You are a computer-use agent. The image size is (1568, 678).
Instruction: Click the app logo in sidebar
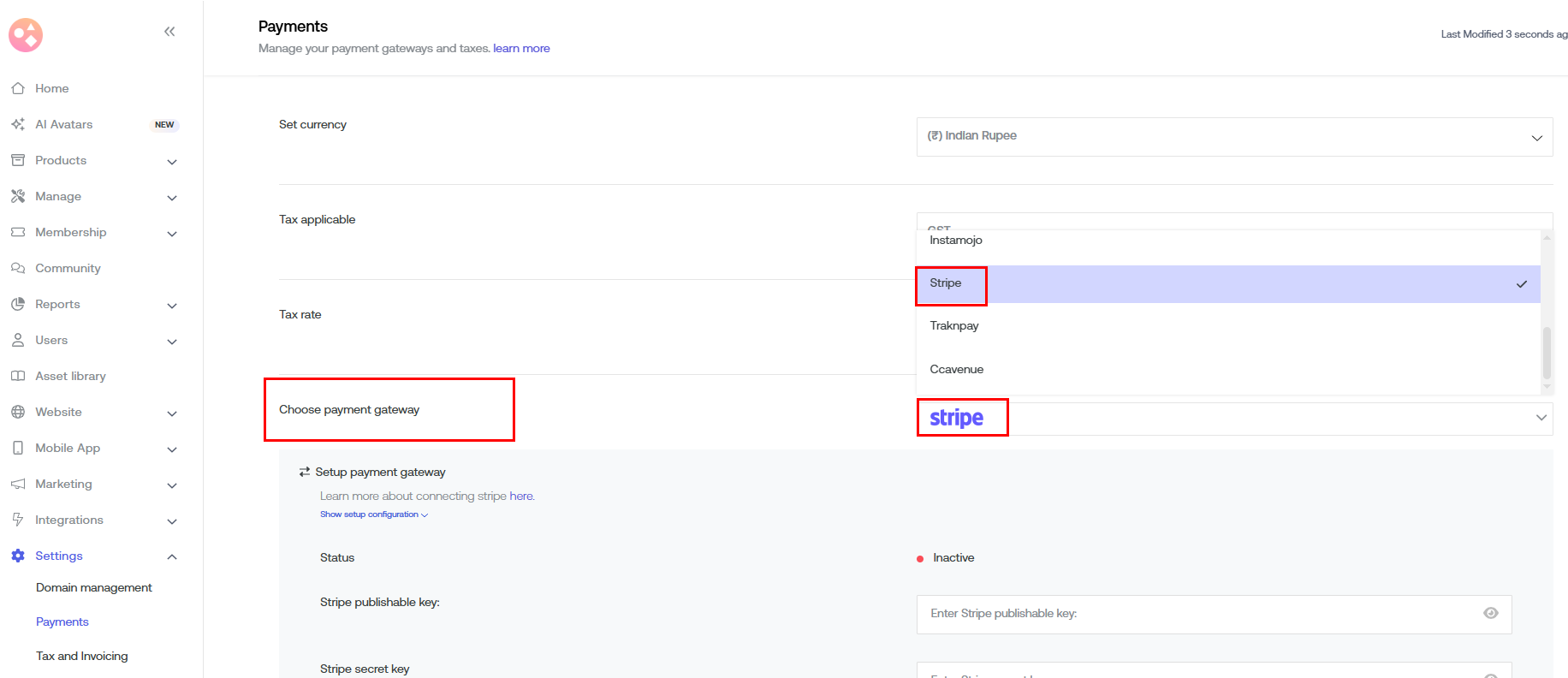(26, 35)
